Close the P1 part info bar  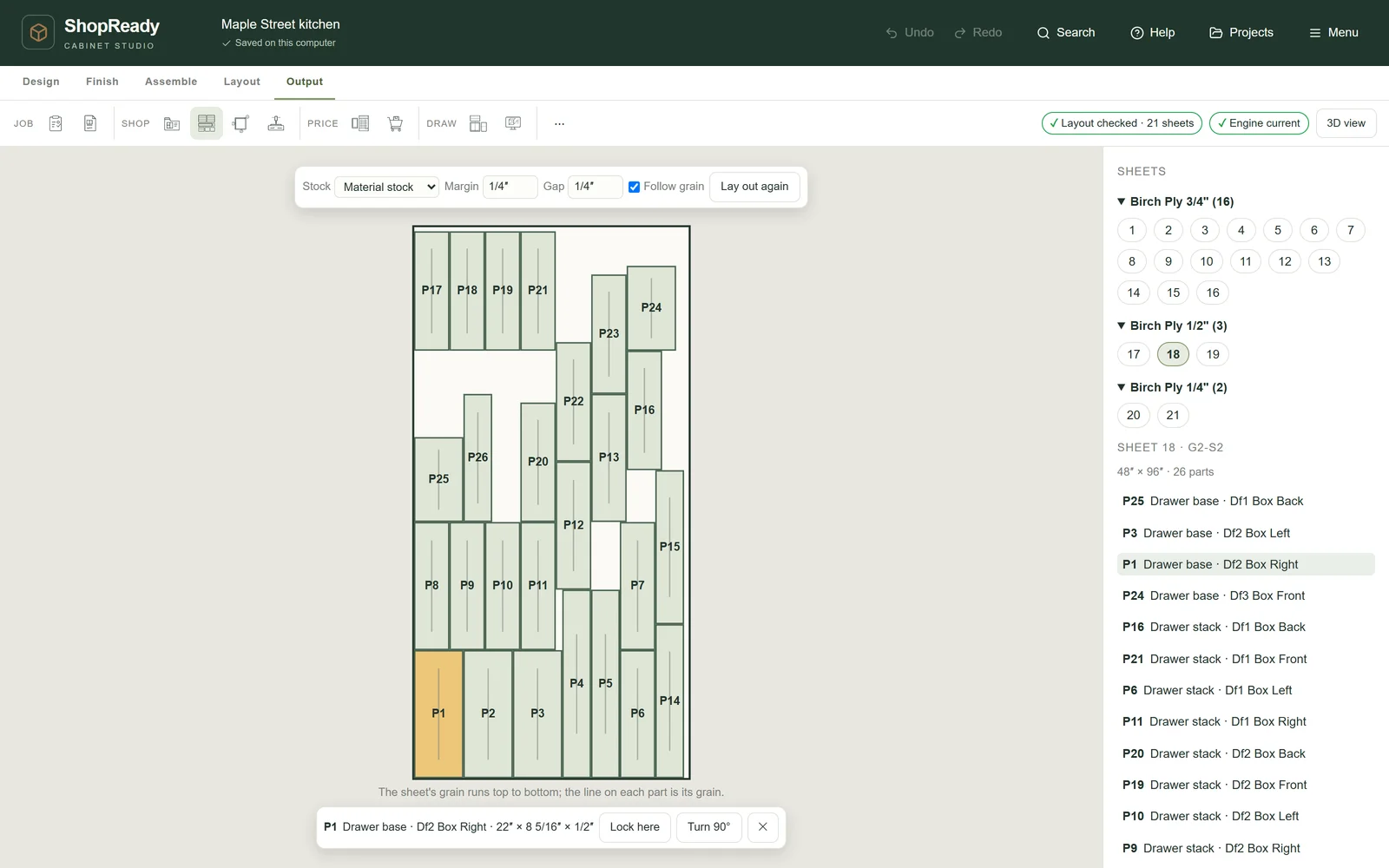pos(763,827)
